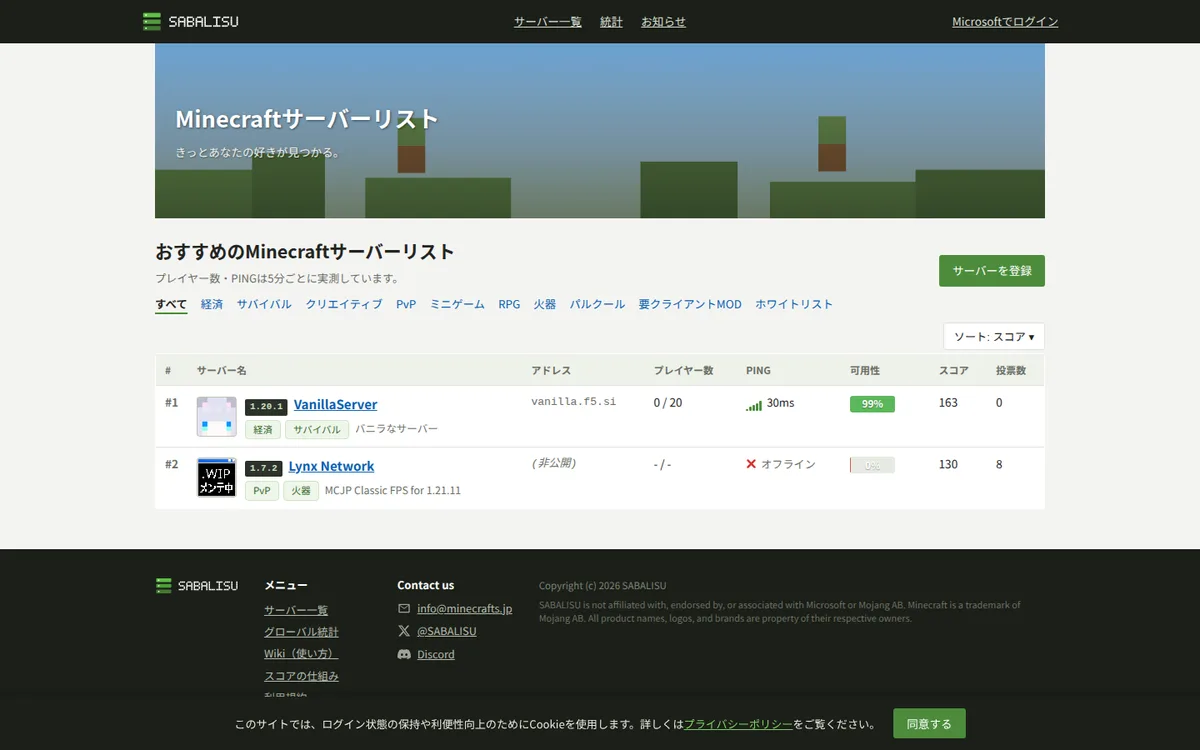
Task: Click the vanilla.f5.si address text
Action: pos(574,401)
